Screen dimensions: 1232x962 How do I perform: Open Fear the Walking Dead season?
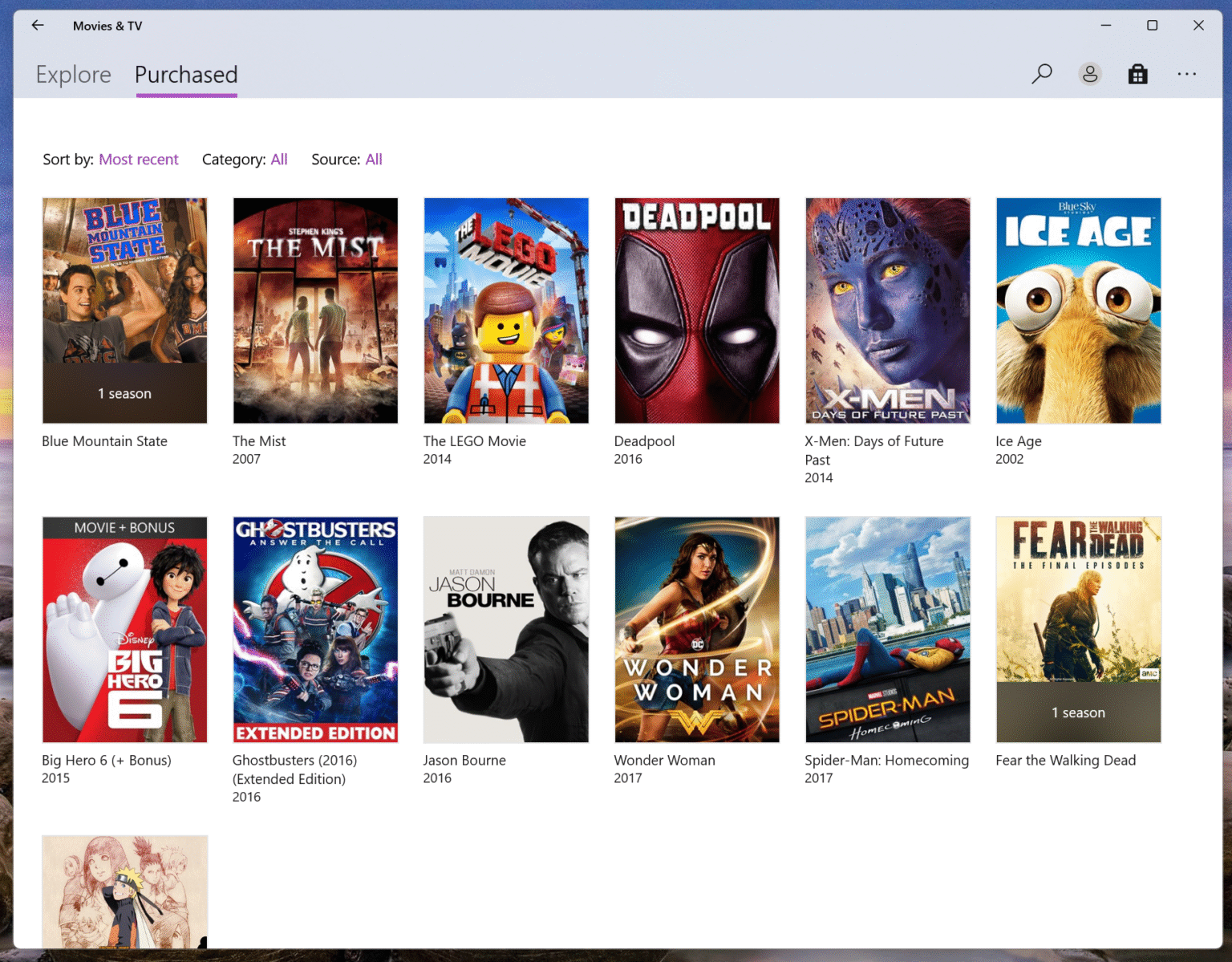(x=1077, y=629)
